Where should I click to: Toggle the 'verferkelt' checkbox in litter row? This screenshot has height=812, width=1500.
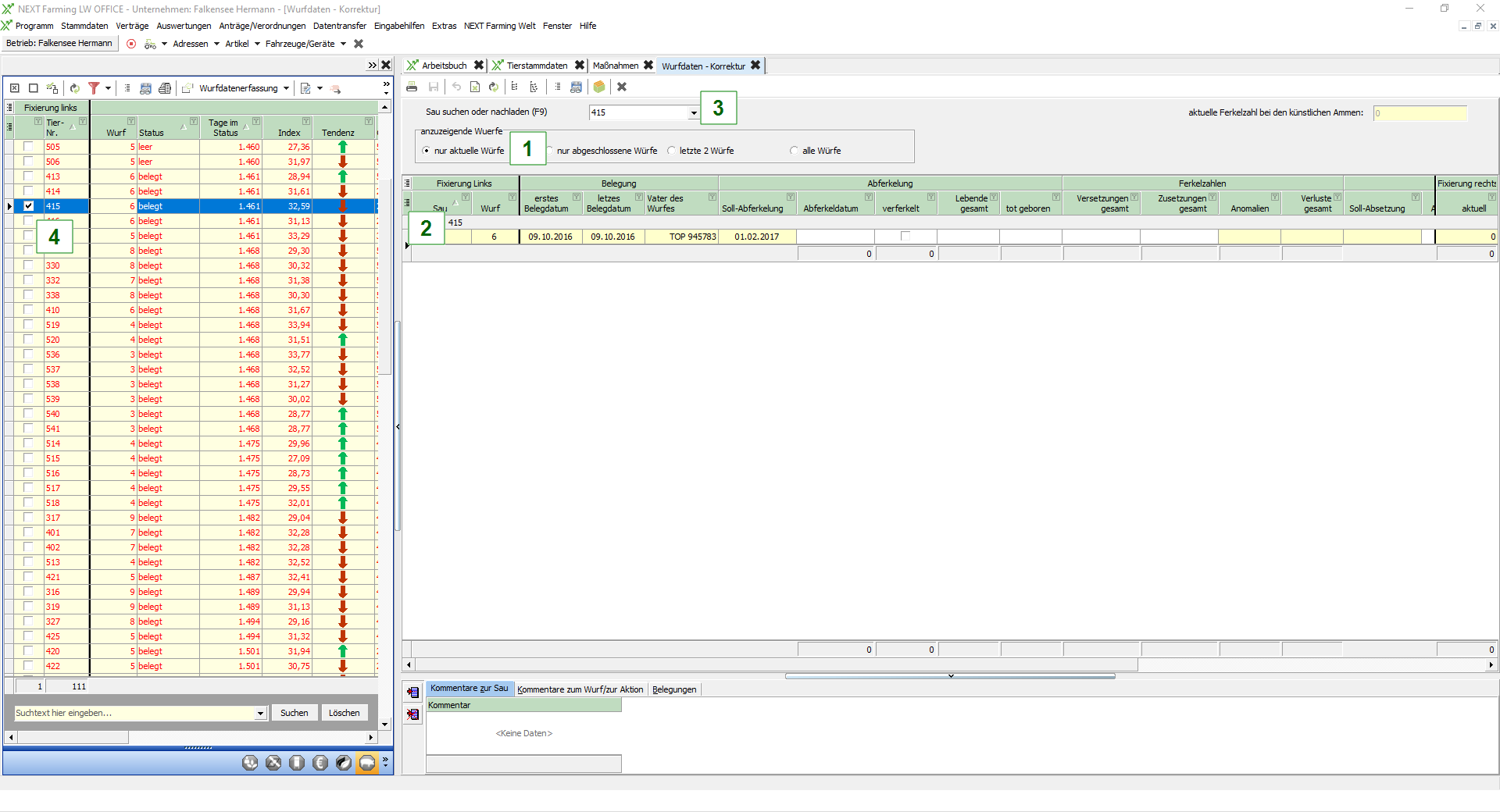tap(905, 236)
